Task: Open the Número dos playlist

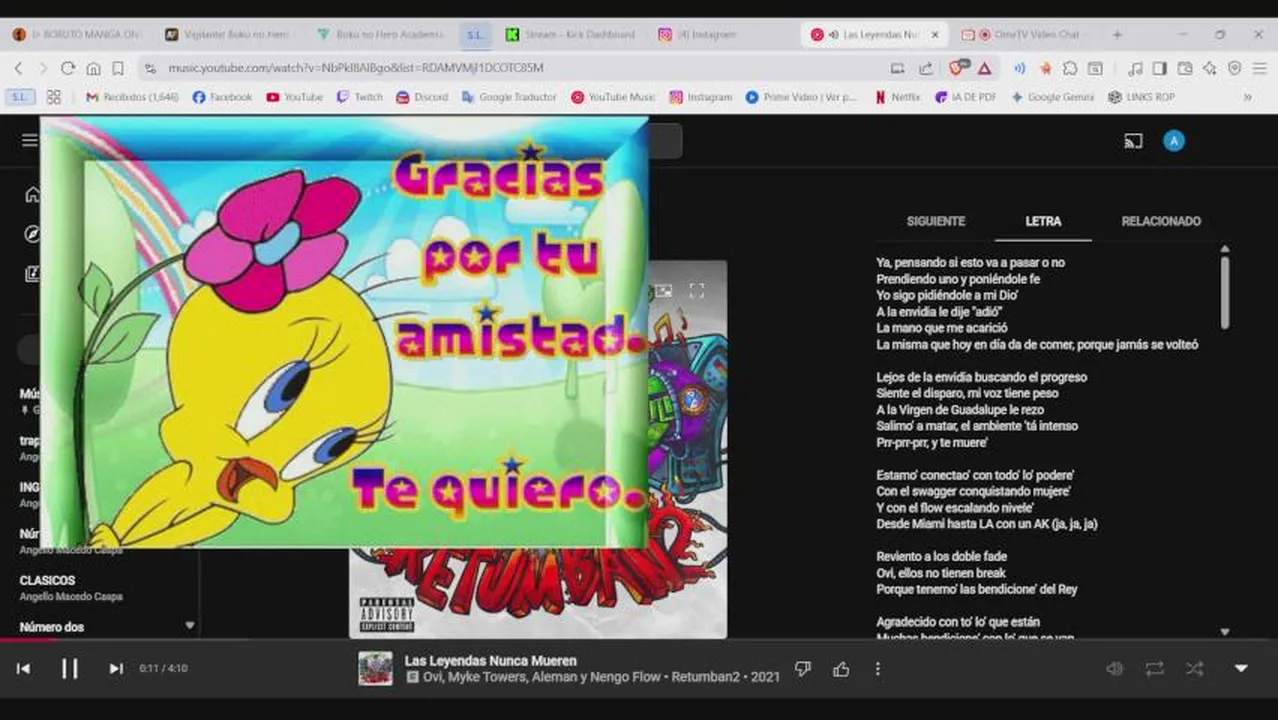Action: 52,627
